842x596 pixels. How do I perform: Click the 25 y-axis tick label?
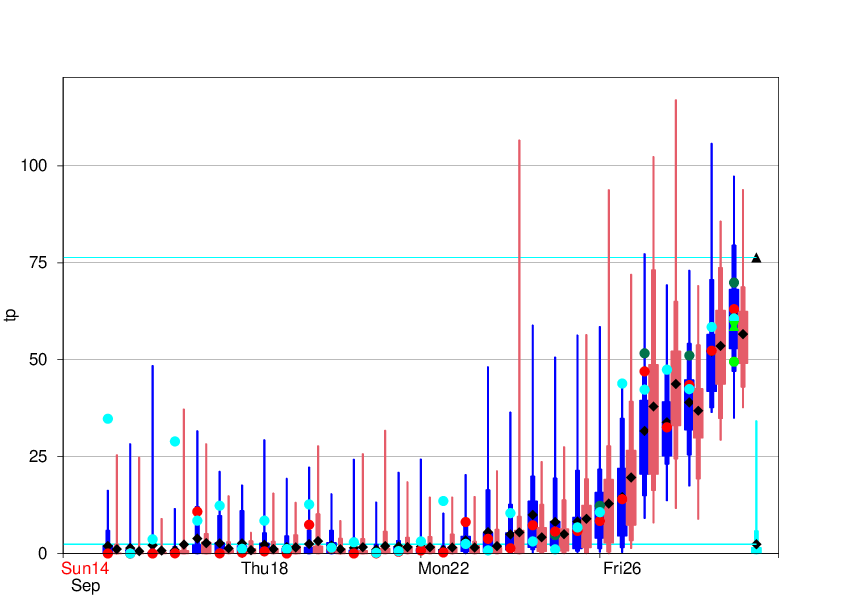39,456
